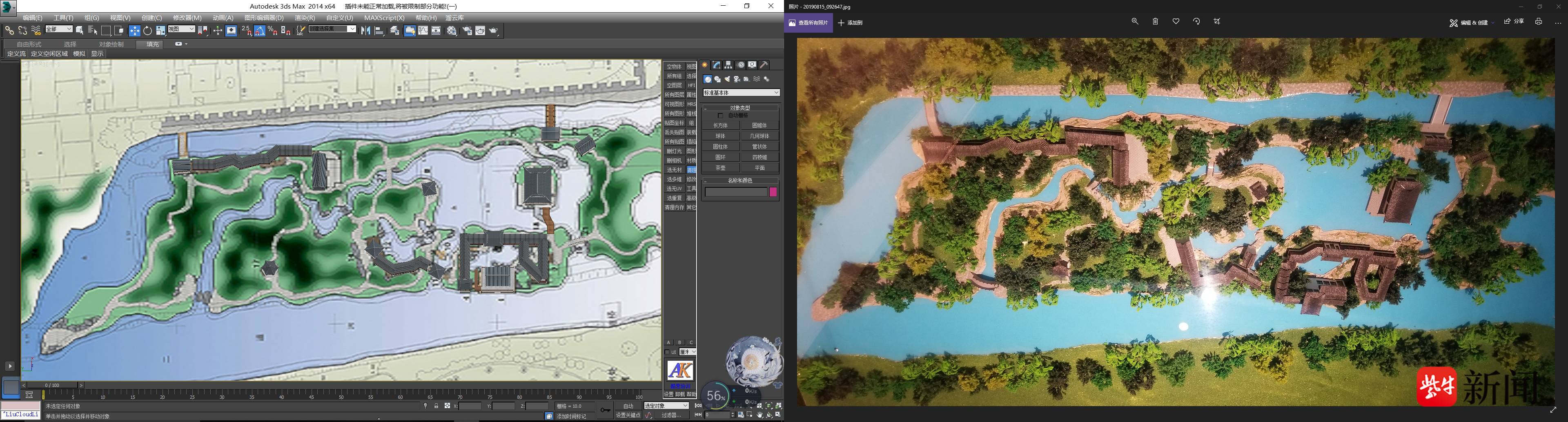Click the Bind to Space Warp icon
Image resolution: width=1568 pixels, height=422 pixels.
click(x=36, y=30)
